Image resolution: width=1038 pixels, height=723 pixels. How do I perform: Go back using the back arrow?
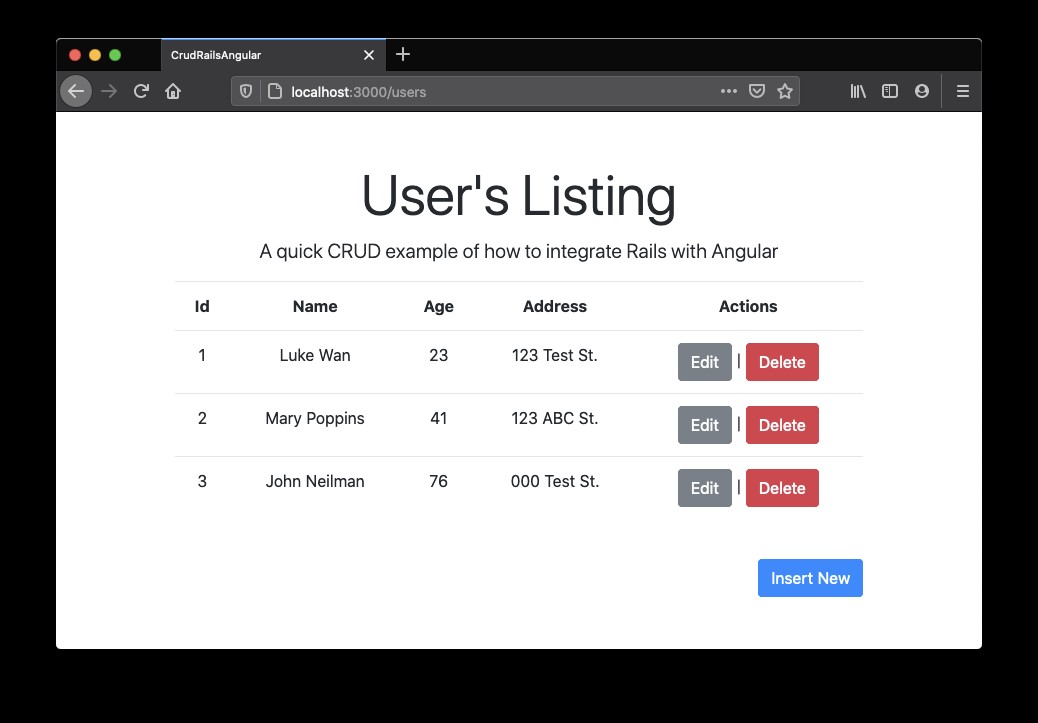coord(76,91)
